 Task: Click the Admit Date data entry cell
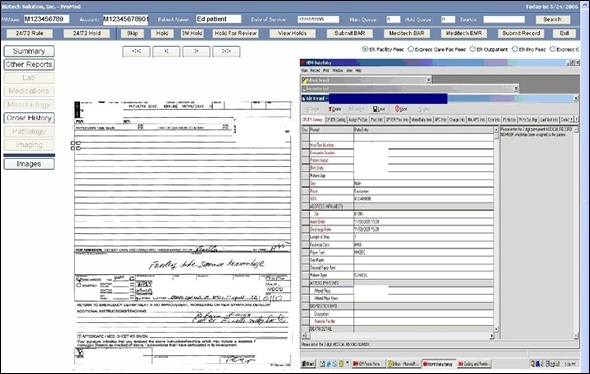click(x=423, y=222)
